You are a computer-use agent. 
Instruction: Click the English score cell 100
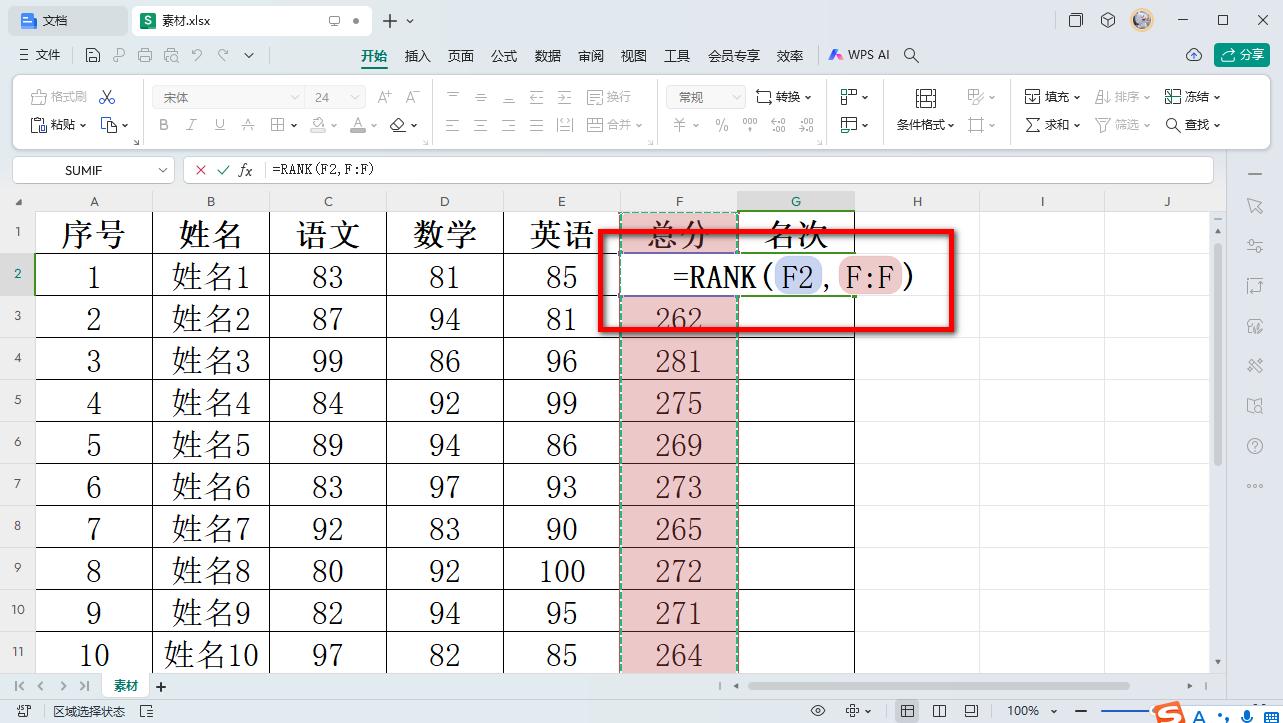(x=562, y=570)
